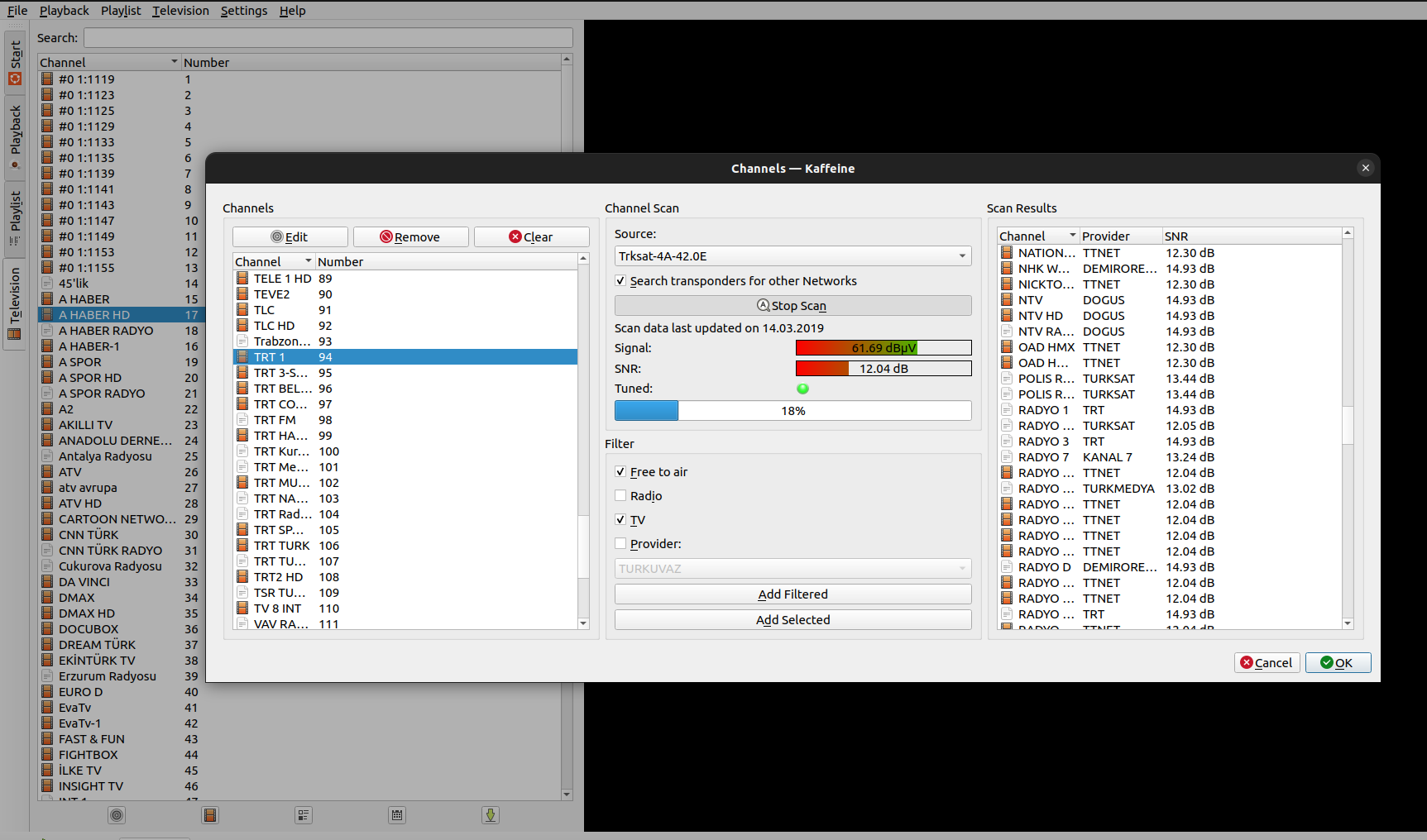Click document icon beside Trabzon row
The image size is (1427, 840).
coord(242,341)
